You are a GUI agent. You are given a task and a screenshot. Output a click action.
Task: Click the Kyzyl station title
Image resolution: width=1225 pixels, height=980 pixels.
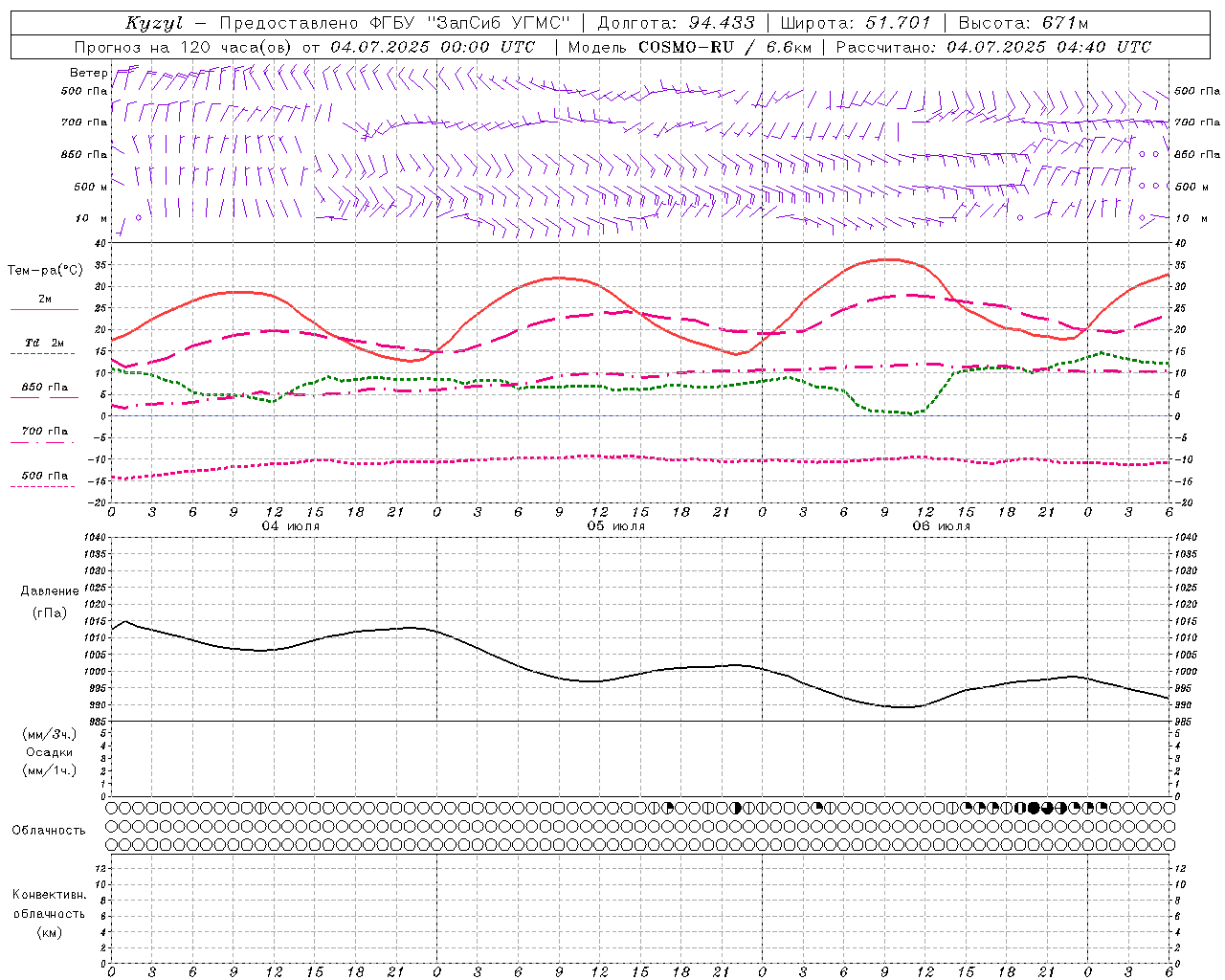click(153, 23)
